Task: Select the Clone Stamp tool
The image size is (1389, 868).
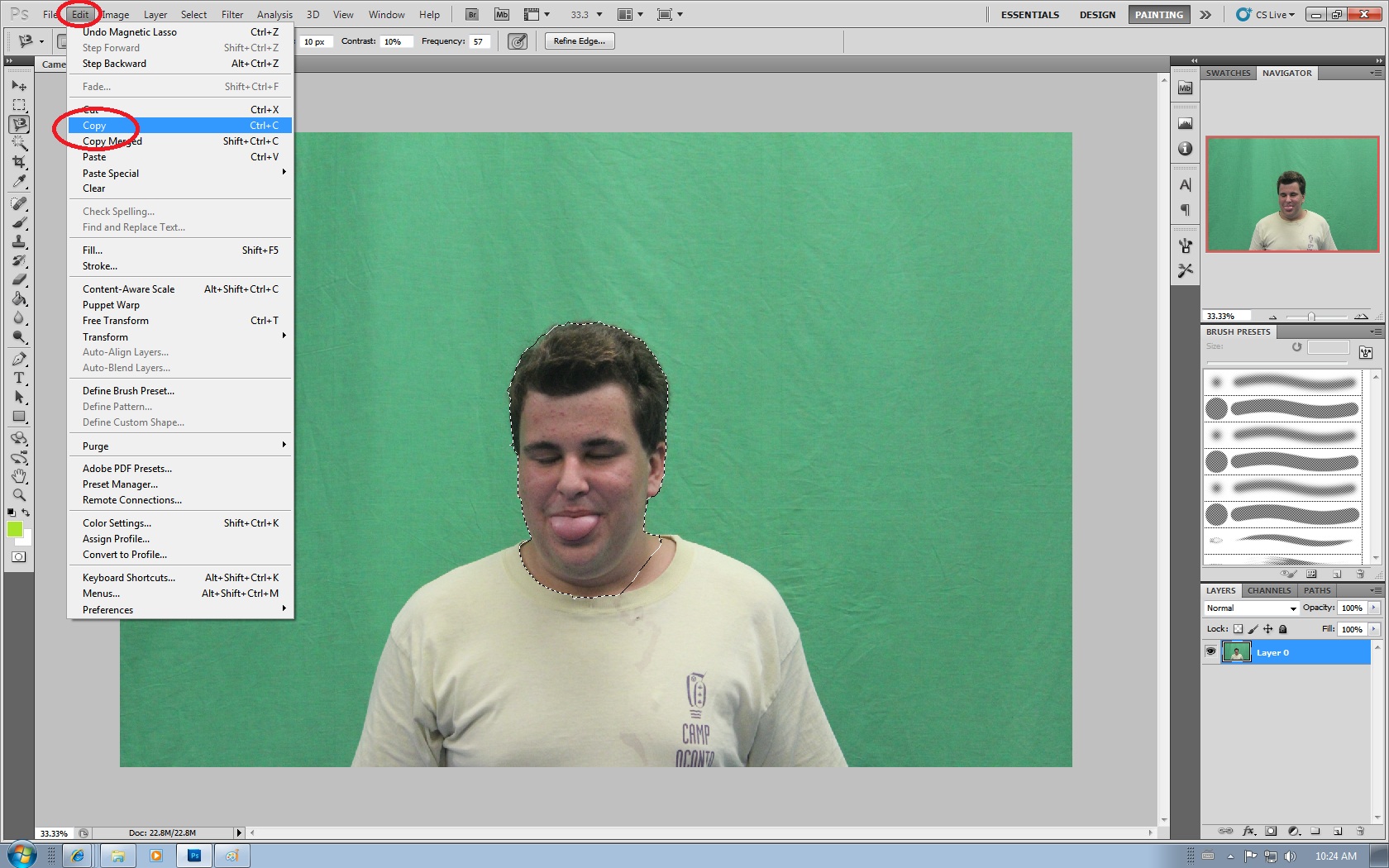Action: 19,241
